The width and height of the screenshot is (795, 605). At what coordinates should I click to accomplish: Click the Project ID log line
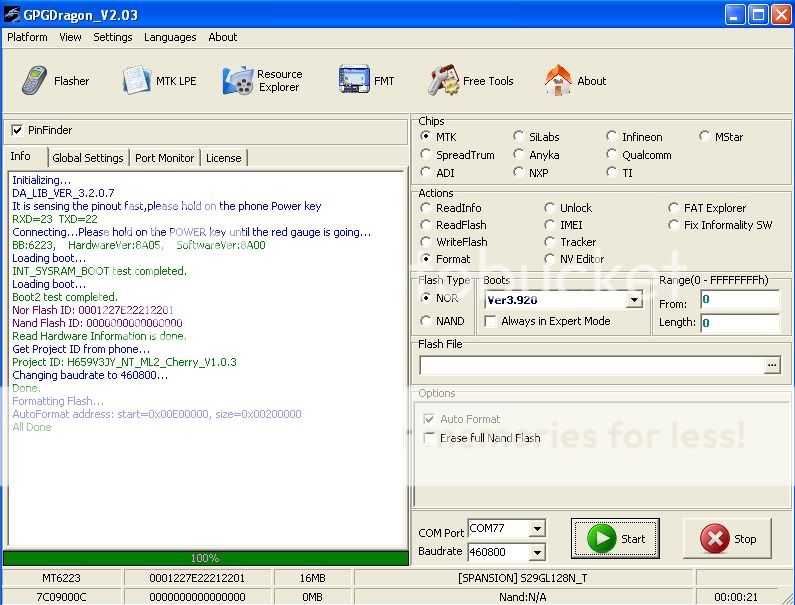point(124,362)
